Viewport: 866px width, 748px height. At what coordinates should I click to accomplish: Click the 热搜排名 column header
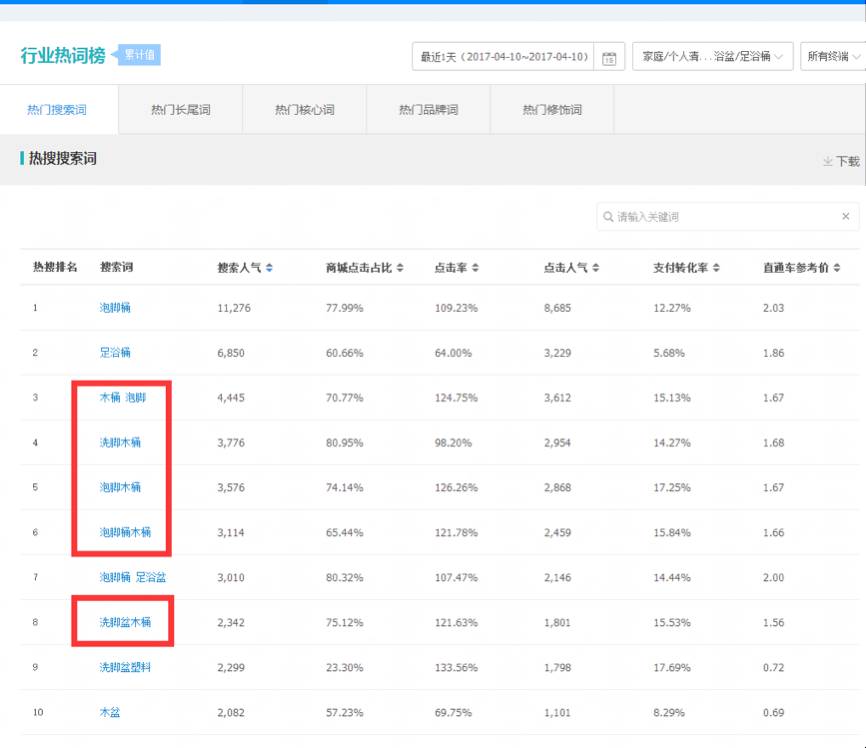click(x=55, y=267)
